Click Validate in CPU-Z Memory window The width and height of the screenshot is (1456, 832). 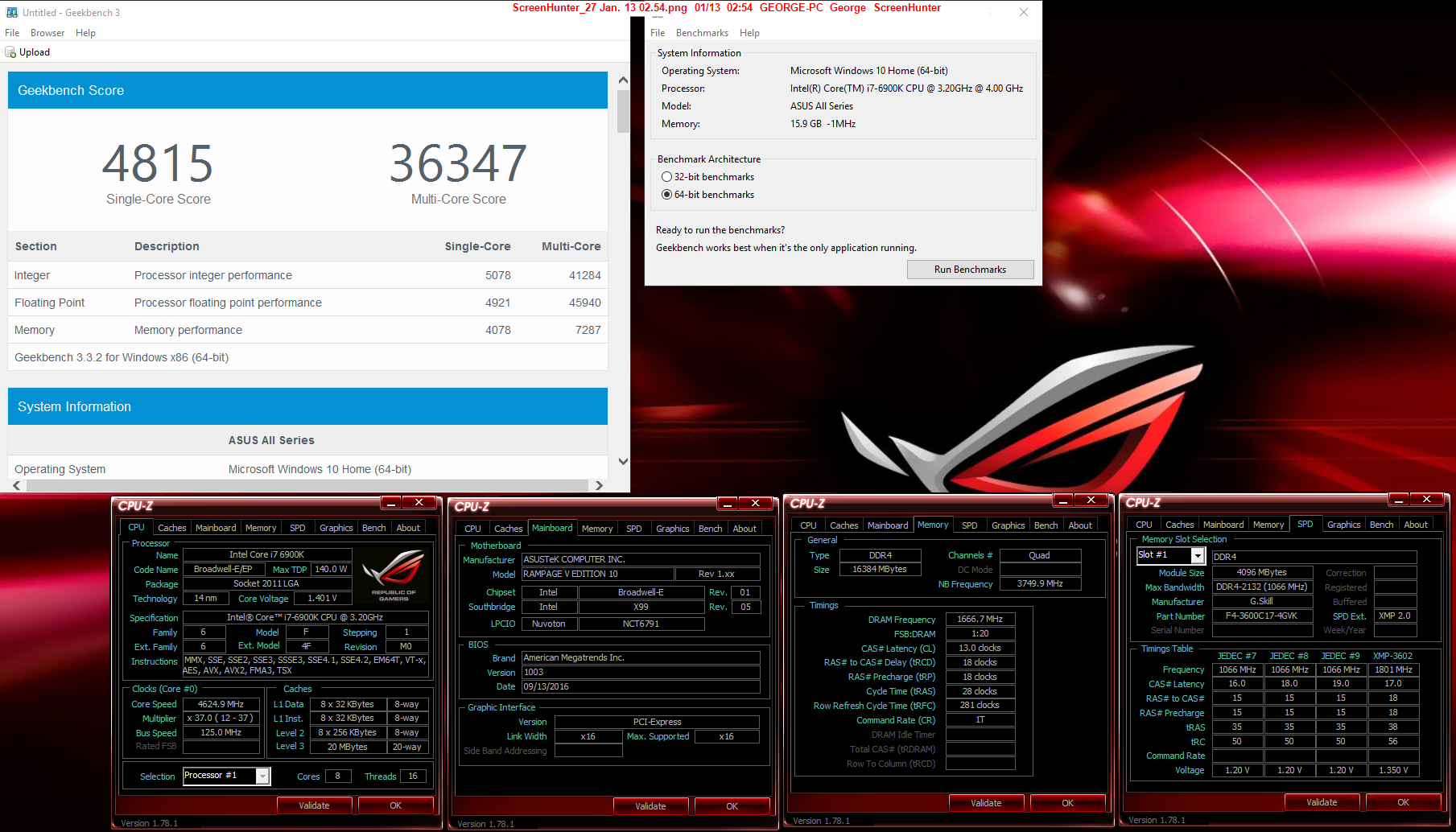point(986,803)
